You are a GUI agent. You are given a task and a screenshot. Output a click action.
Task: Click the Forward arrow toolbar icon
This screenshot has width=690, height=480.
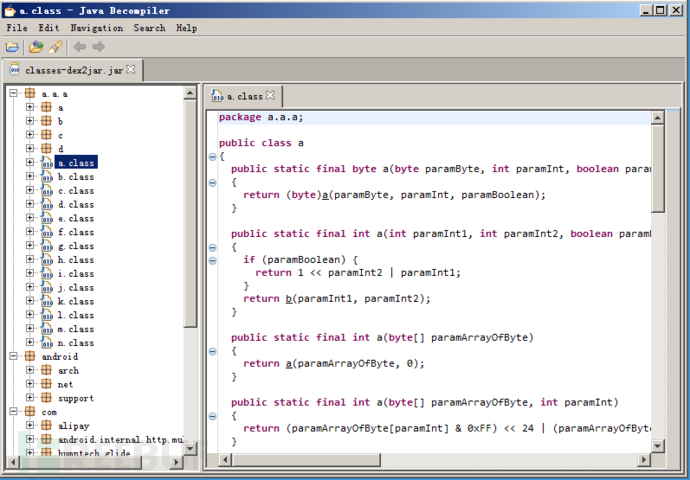pyautogui.click(x=99, y=47)
